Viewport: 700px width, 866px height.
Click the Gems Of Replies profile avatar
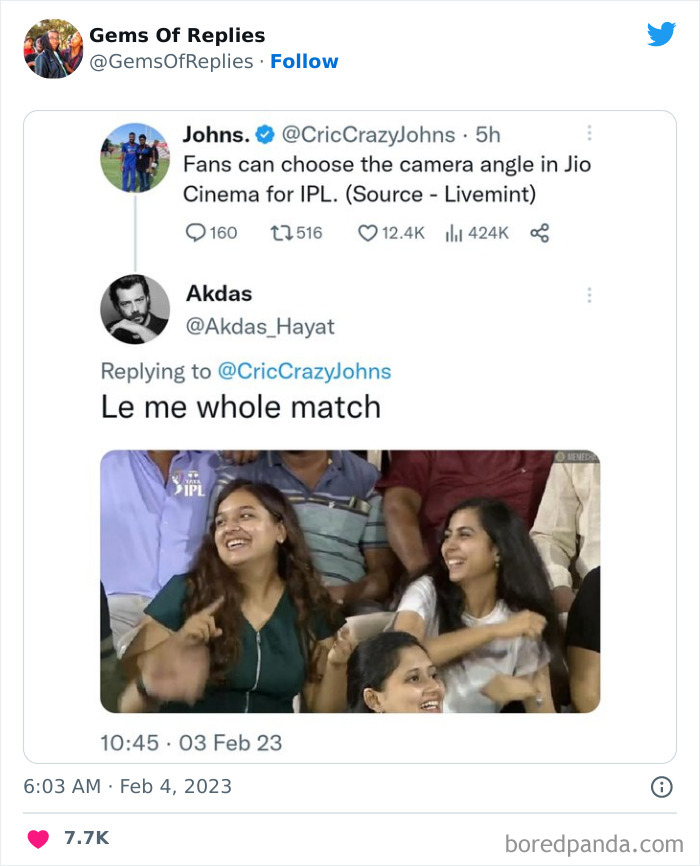pos(53,48)
